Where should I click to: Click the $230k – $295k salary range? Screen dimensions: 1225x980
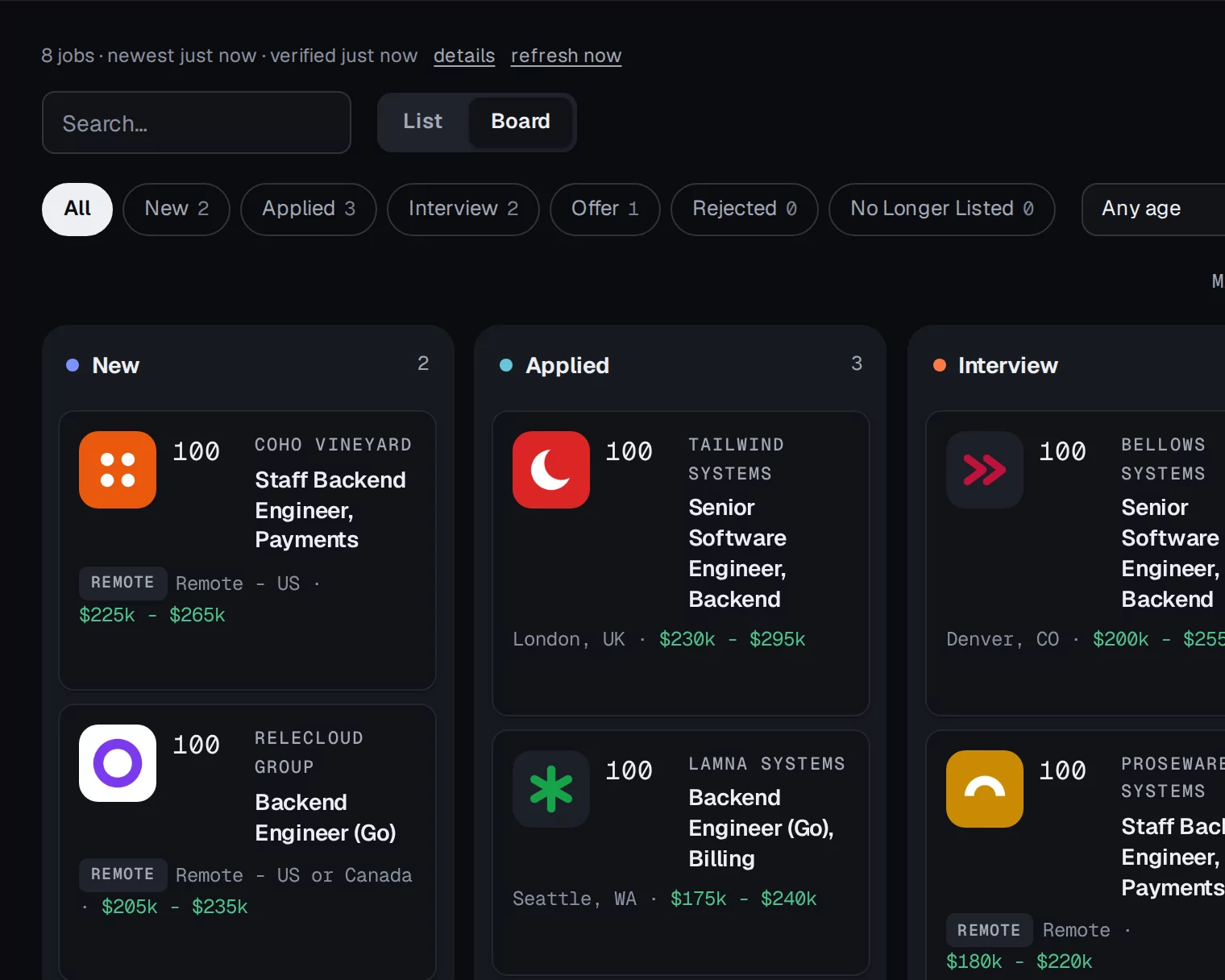click(733, 639)
